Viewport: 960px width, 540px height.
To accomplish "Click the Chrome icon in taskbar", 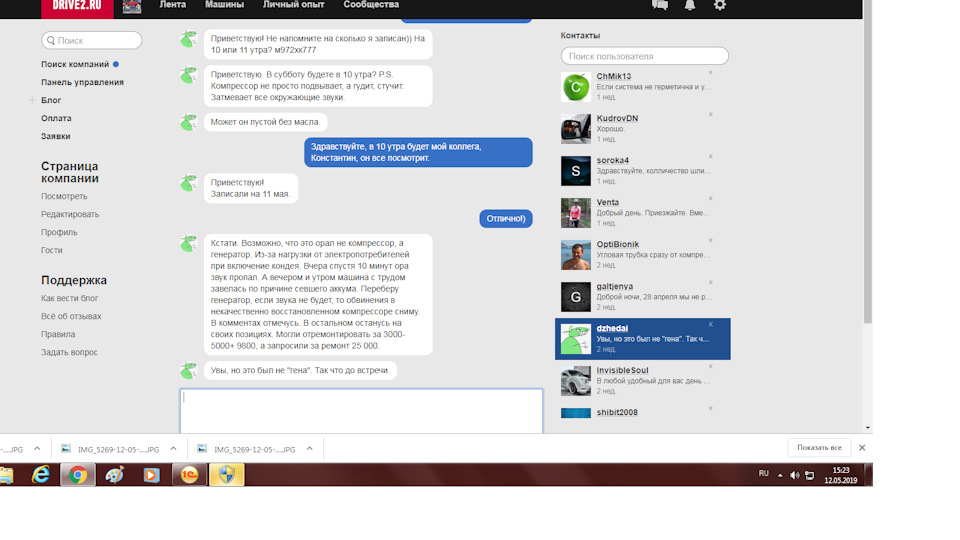I will [x=78, y=475].
